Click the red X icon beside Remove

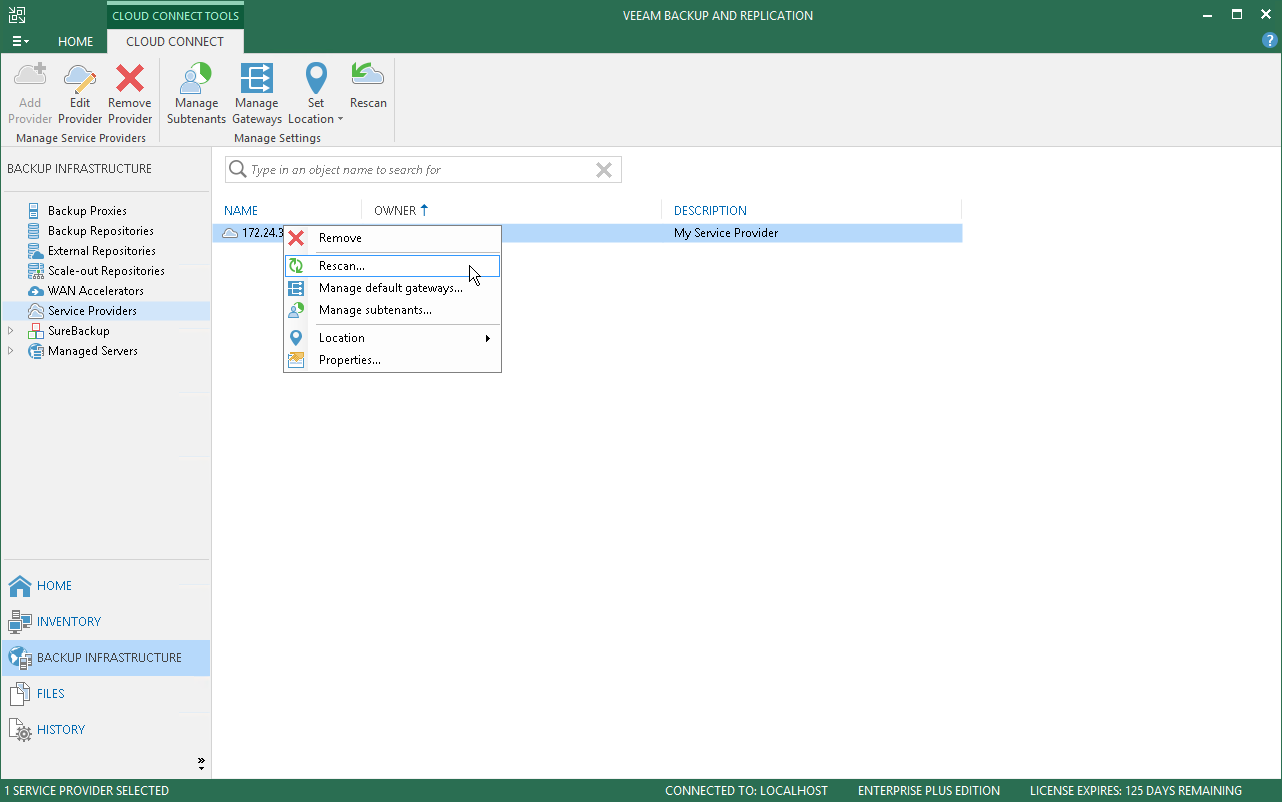tap(296, 238)
